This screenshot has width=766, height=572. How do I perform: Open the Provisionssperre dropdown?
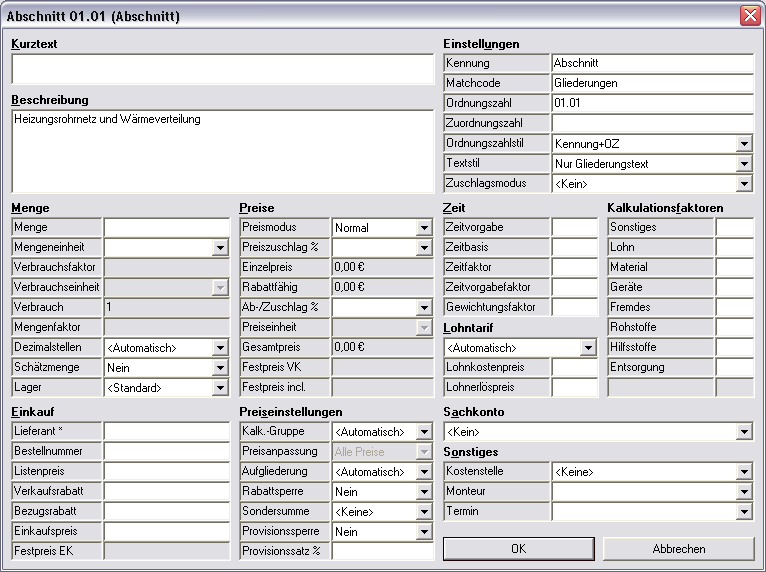tap(424, 531)
